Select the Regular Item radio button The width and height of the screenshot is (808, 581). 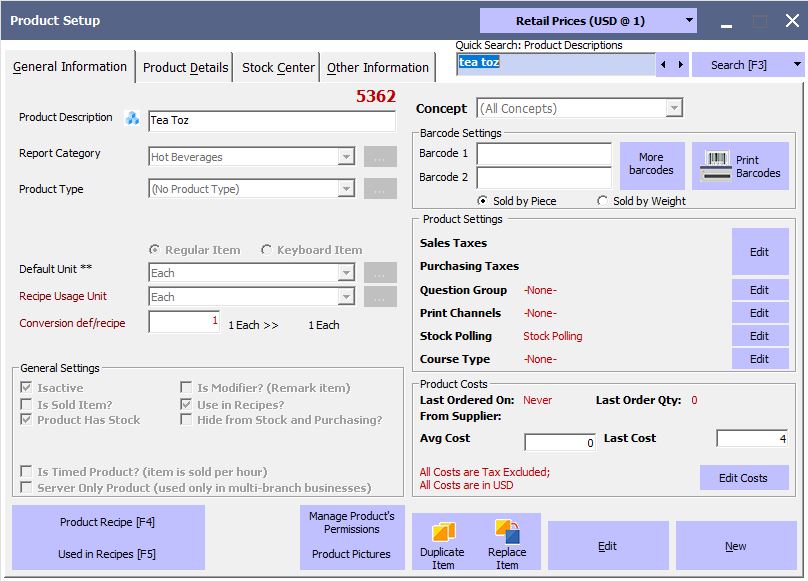[x=154, y=250]
